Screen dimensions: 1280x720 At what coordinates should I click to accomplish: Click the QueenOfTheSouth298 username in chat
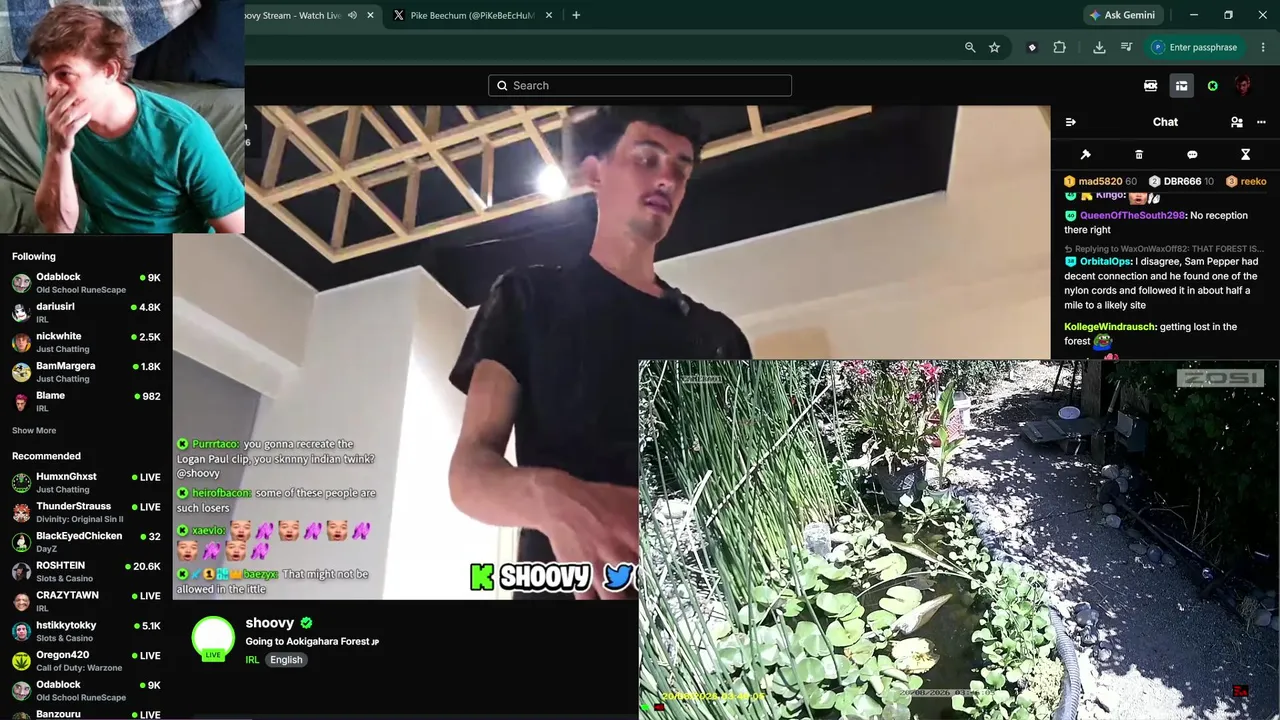(x=1132, y=215)
